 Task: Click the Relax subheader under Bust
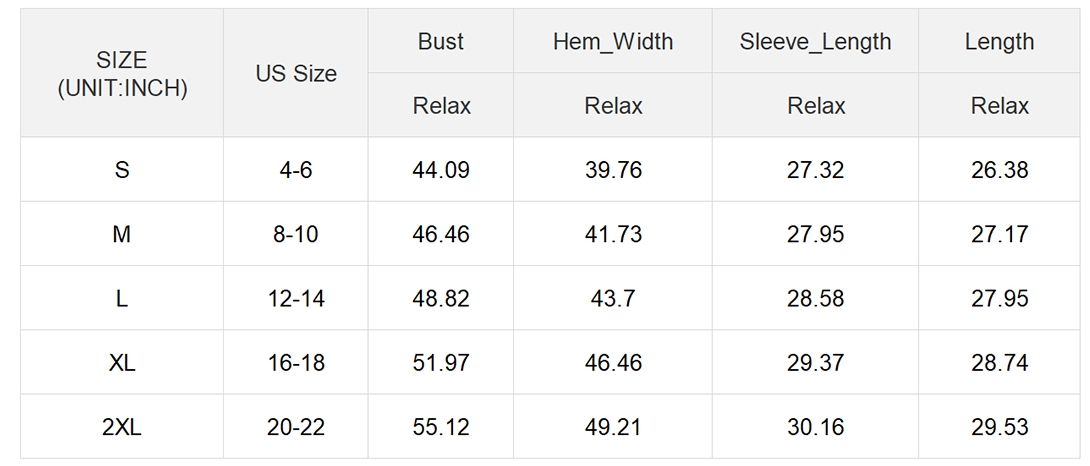[x=441, y=106]
